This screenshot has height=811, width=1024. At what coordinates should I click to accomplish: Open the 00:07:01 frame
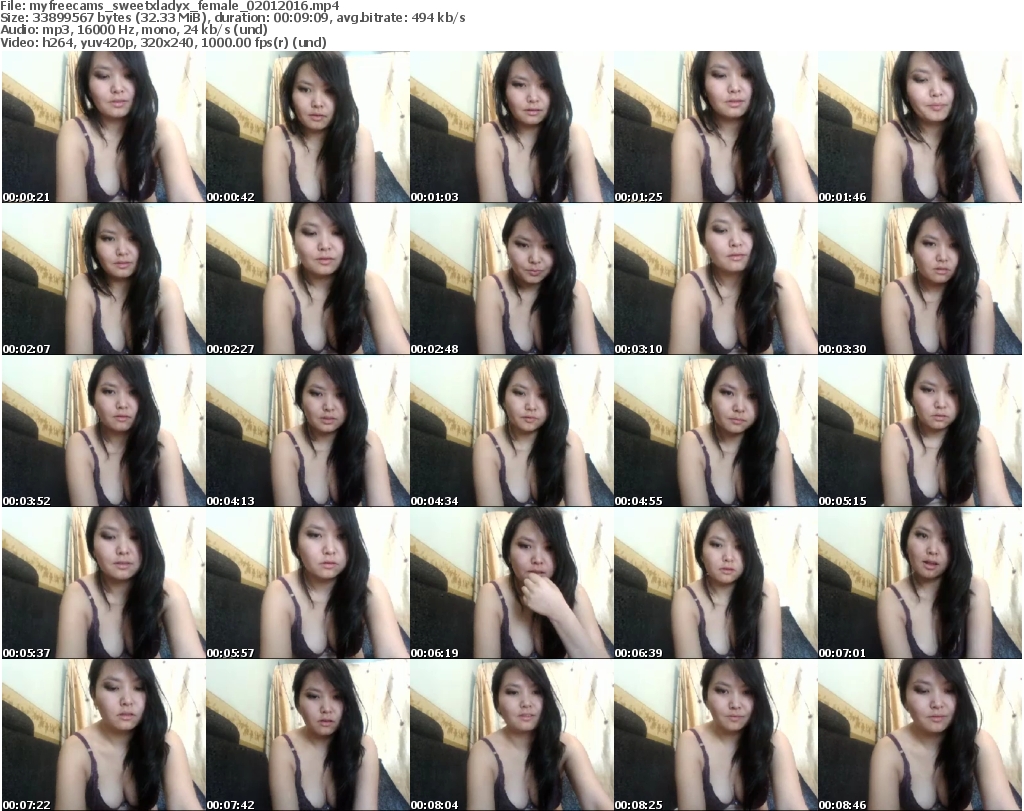click(x=920, y=583)
